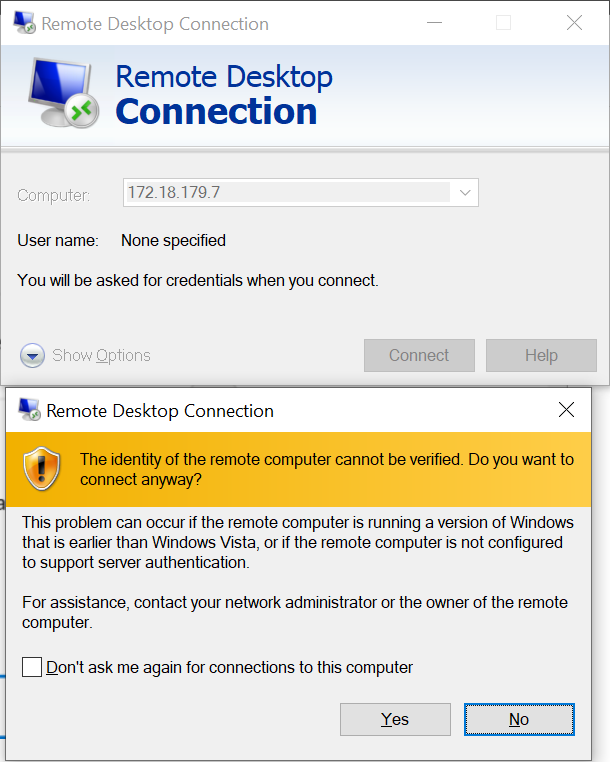The height and width of the screenshot is (762, 610).
Task: Open the Computer address dropdown arrow
Action: [465, 192]
